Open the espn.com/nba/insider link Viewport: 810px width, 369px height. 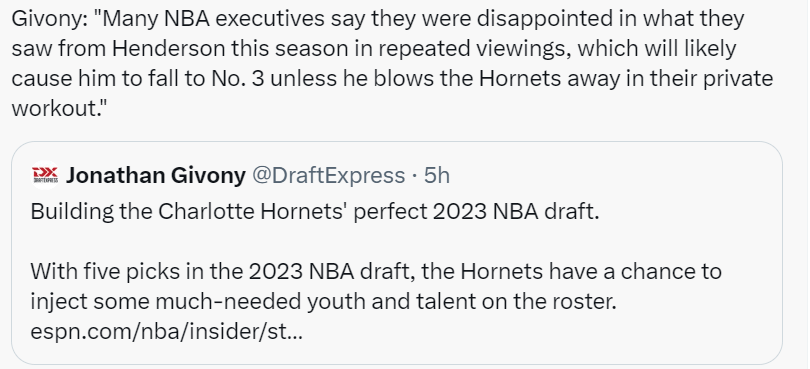(166, 332)
